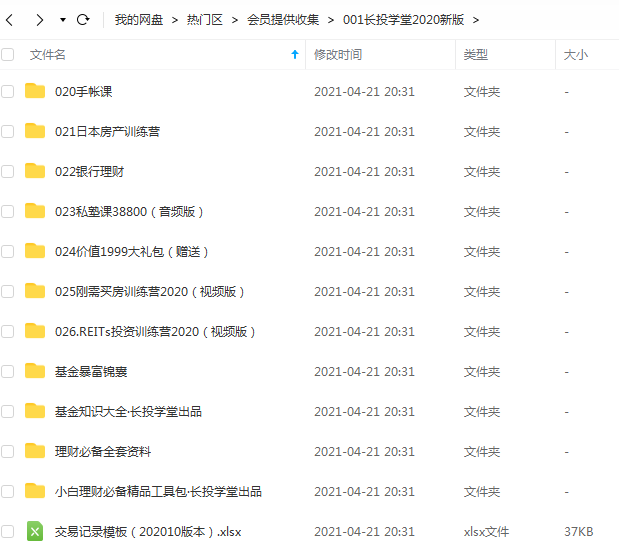Click folder icon of 小白理财必备精品工具包

coord(35,491)
